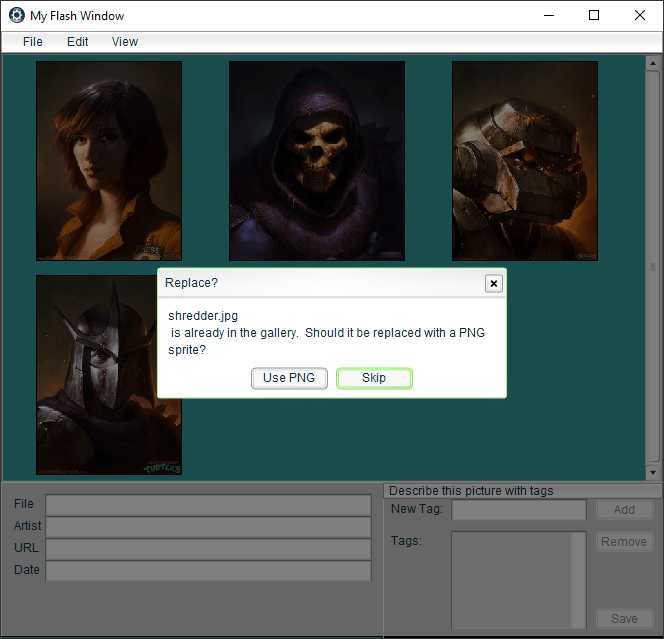Screen dimensions: 664x639
Task: Select the woman portrait thumbnail
Action: coord(109,161)
